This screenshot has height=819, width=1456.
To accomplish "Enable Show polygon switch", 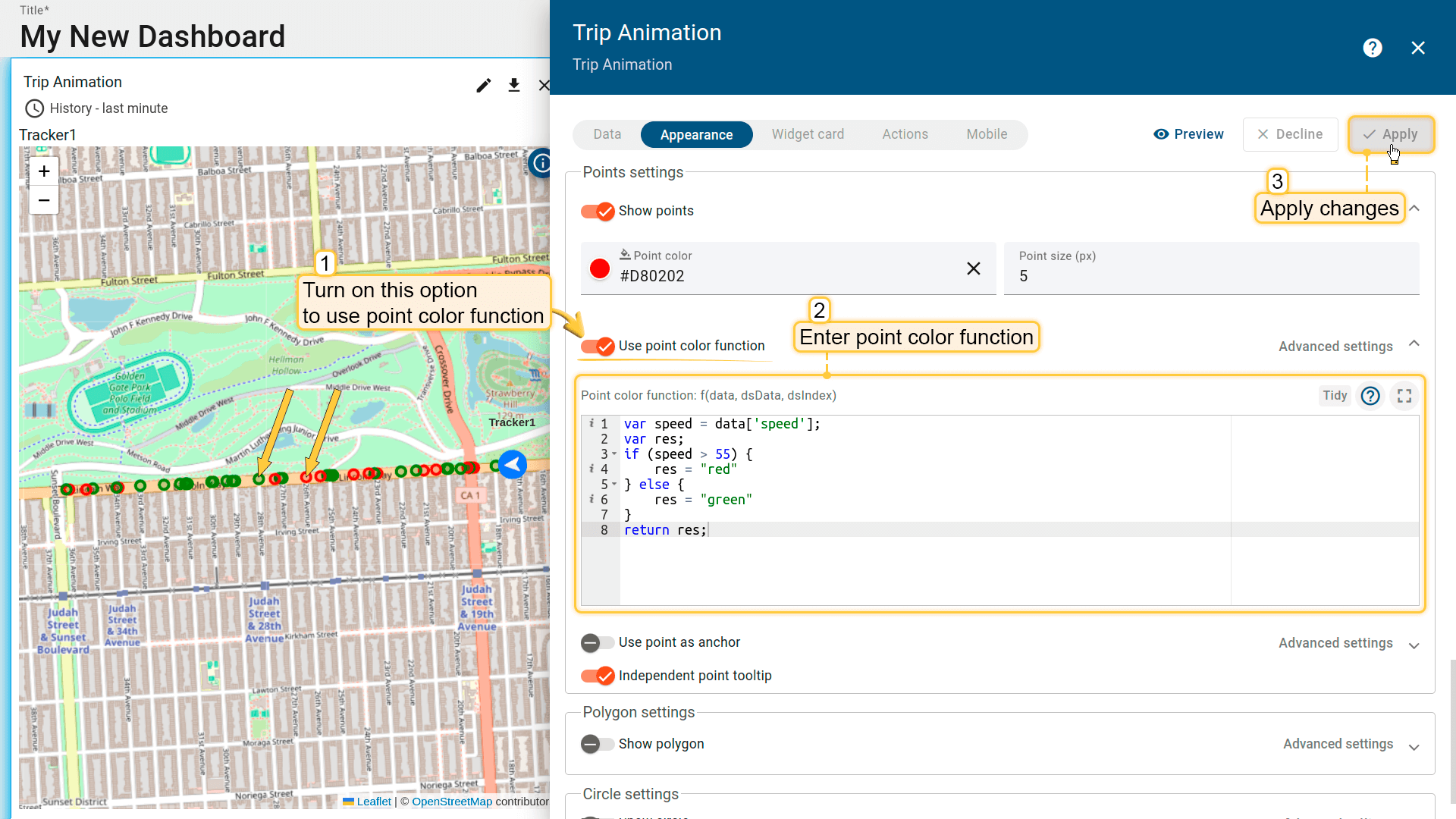I will click(598, 744).
